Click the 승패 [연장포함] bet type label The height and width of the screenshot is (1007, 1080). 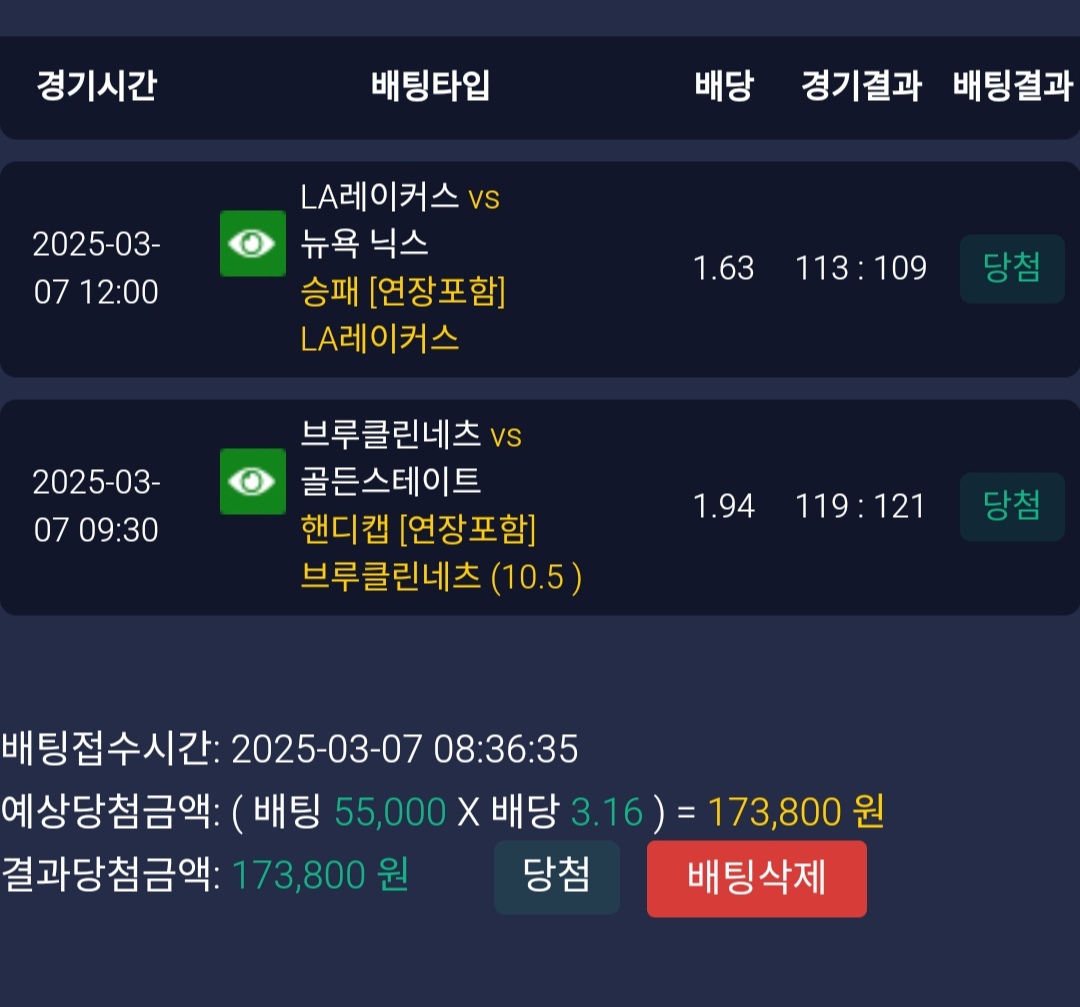(403, 291)
